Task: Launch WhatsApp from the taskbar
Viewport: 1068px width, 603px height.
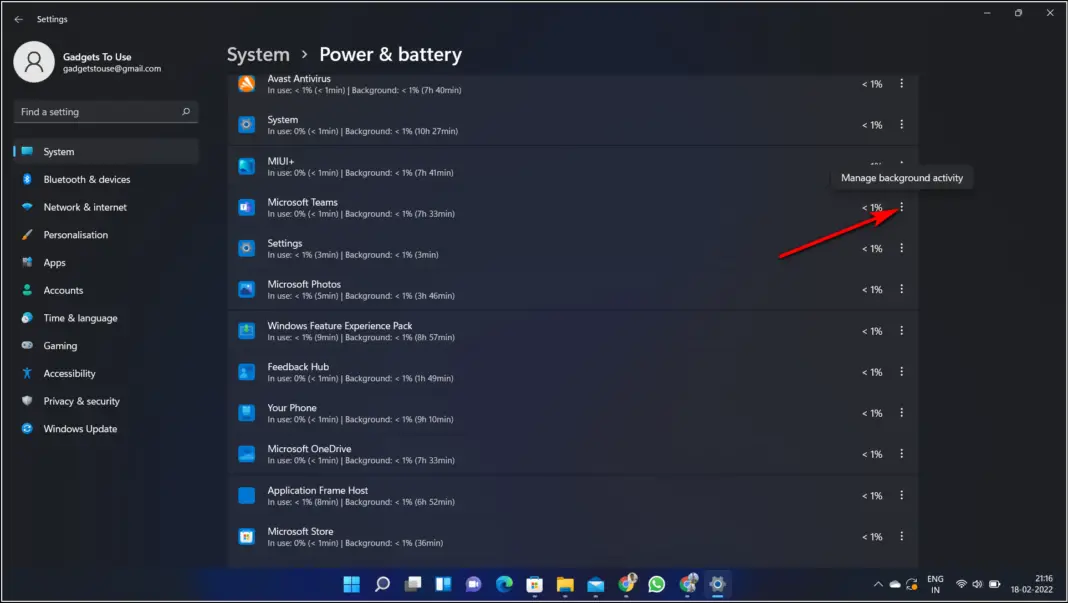Action: pos(657,584)
